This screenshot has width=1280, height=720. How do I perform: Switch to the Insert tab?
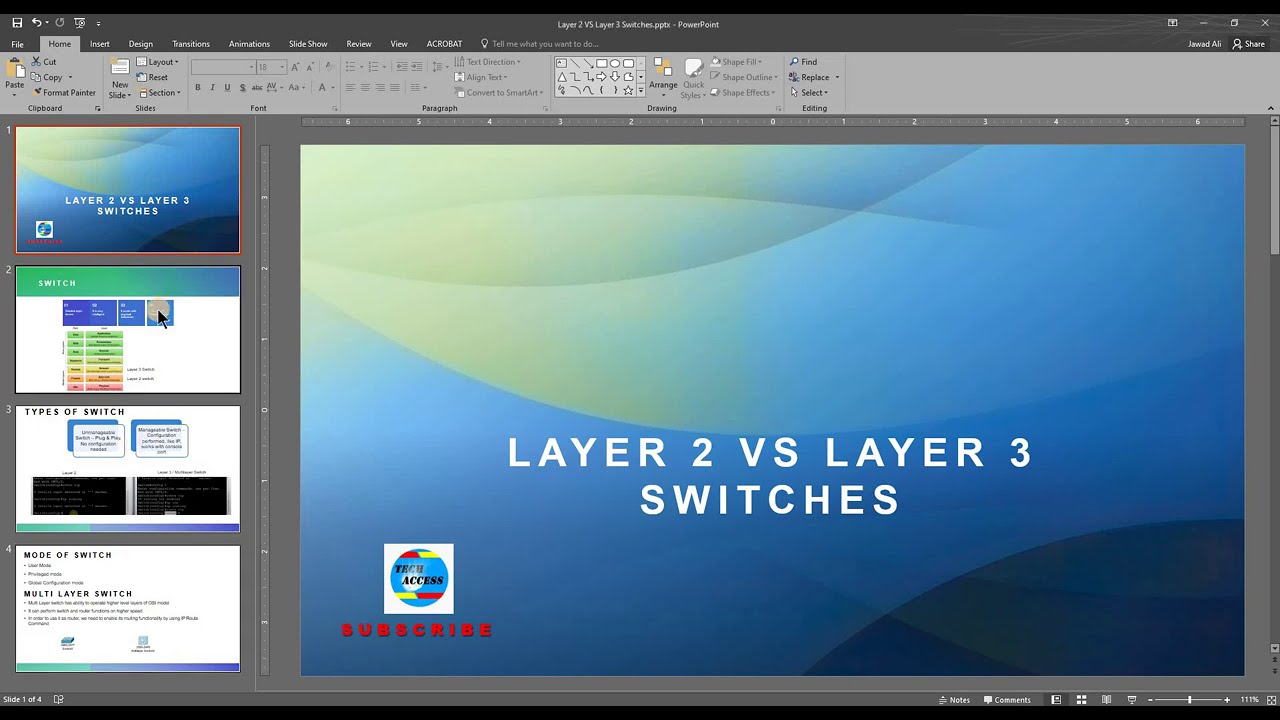[x=100, y=44]
